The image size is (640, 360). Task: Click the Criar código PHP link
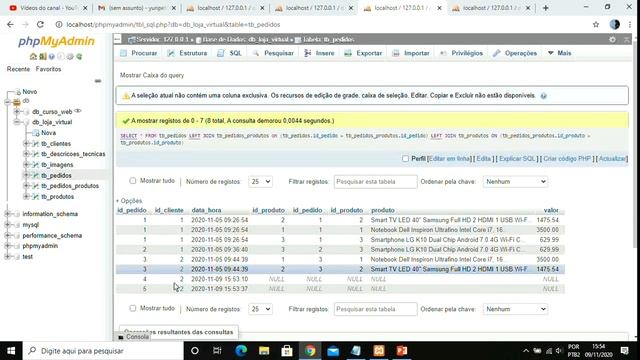pos(567,159)
